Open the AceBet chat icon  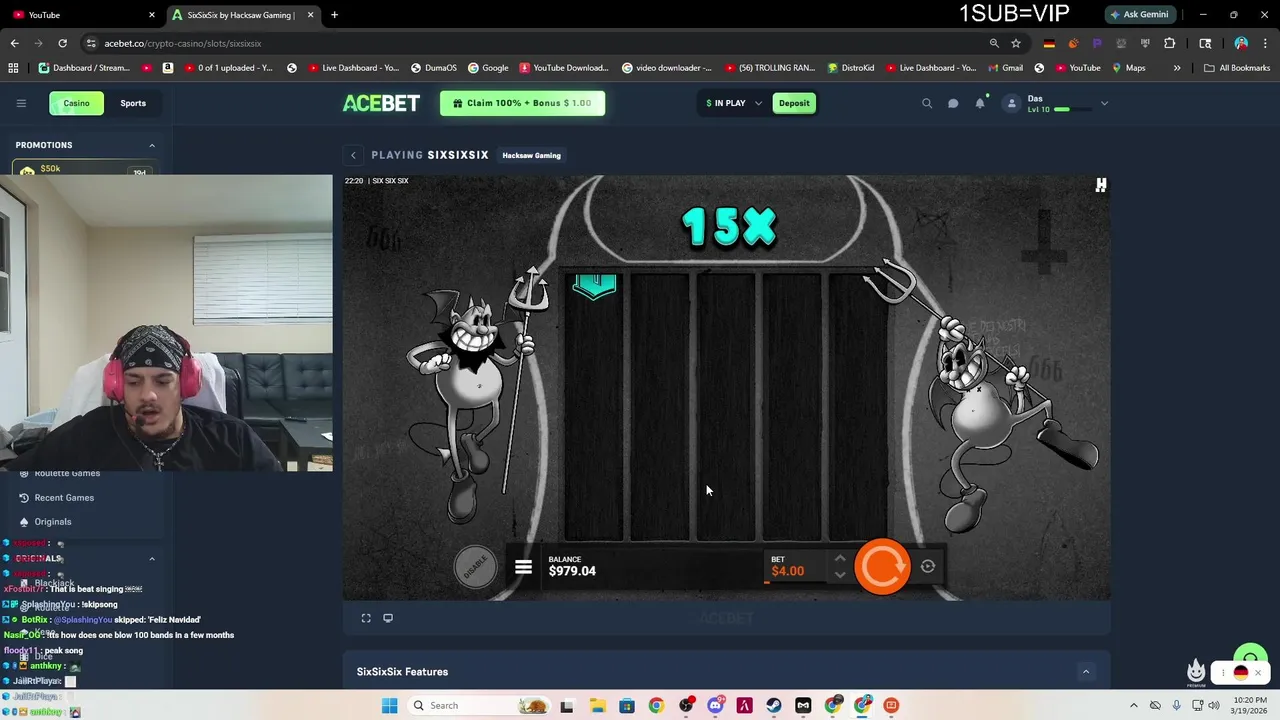click(x=953, y=103)
